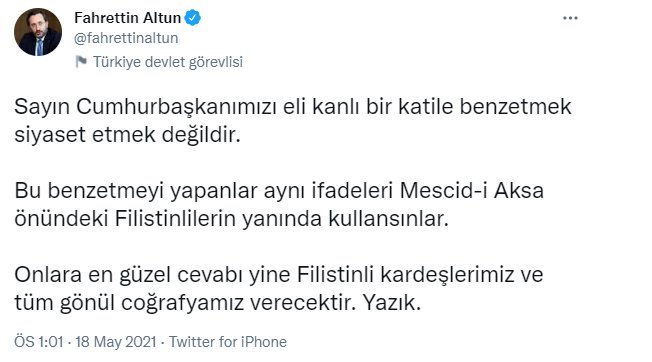The height and width of the screenshot is (362, 652).
Task: Click the line starting 'önündeki Filistinlilerin'
Action: tap(232, 219)
